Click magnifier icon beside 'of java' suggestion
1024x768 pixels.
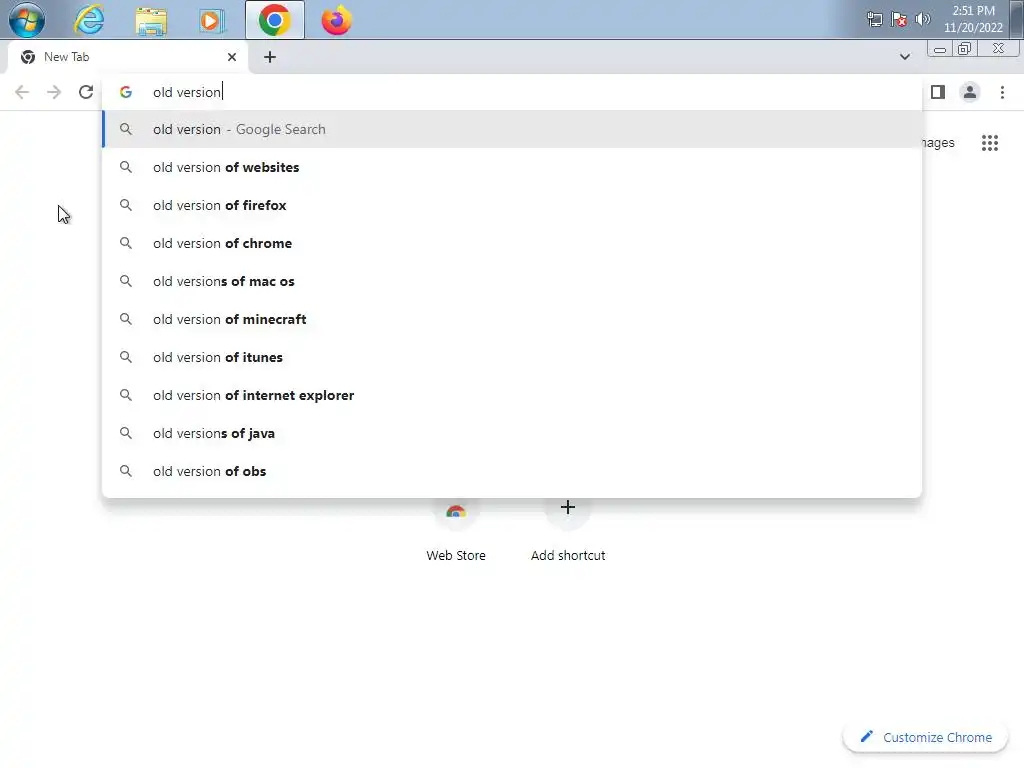pos(126,433)
